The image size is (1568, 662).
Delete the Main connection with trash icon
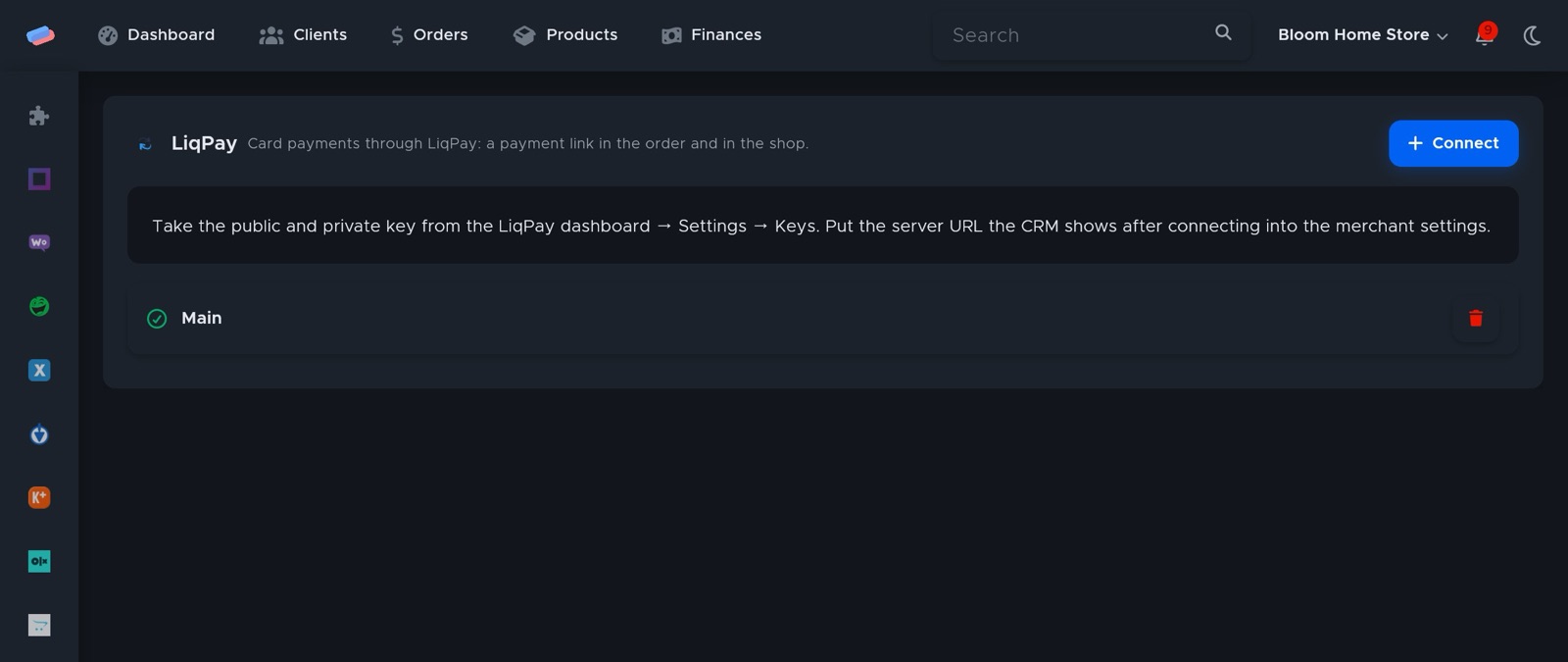tap(1476, 318)
